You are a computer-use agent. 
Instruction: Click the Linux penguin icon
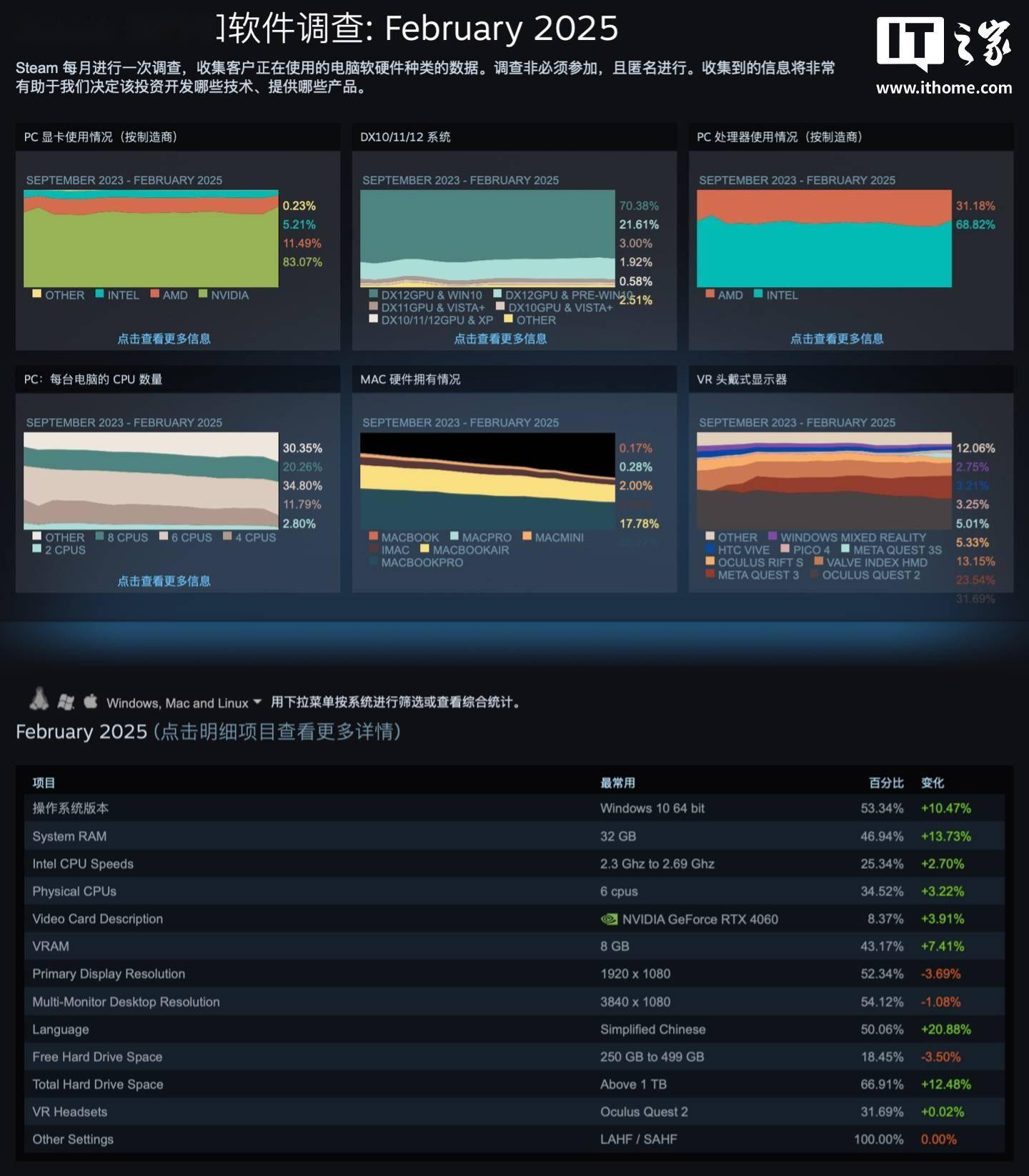tap(39, 699)
